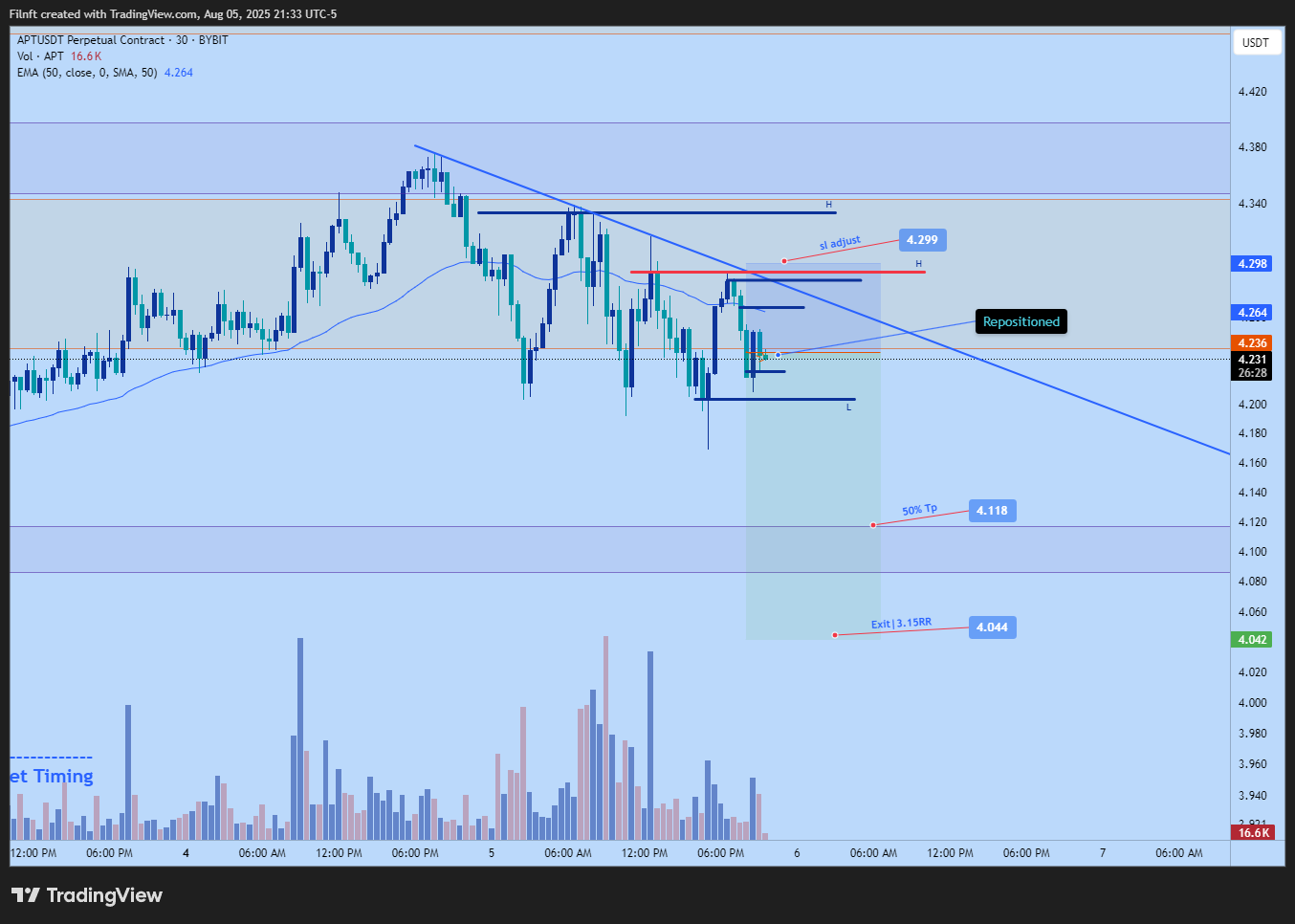The image size is (1295, 924).
Task: Click the green 4.042 price axis tag
Action: (x=1252, y=640)
